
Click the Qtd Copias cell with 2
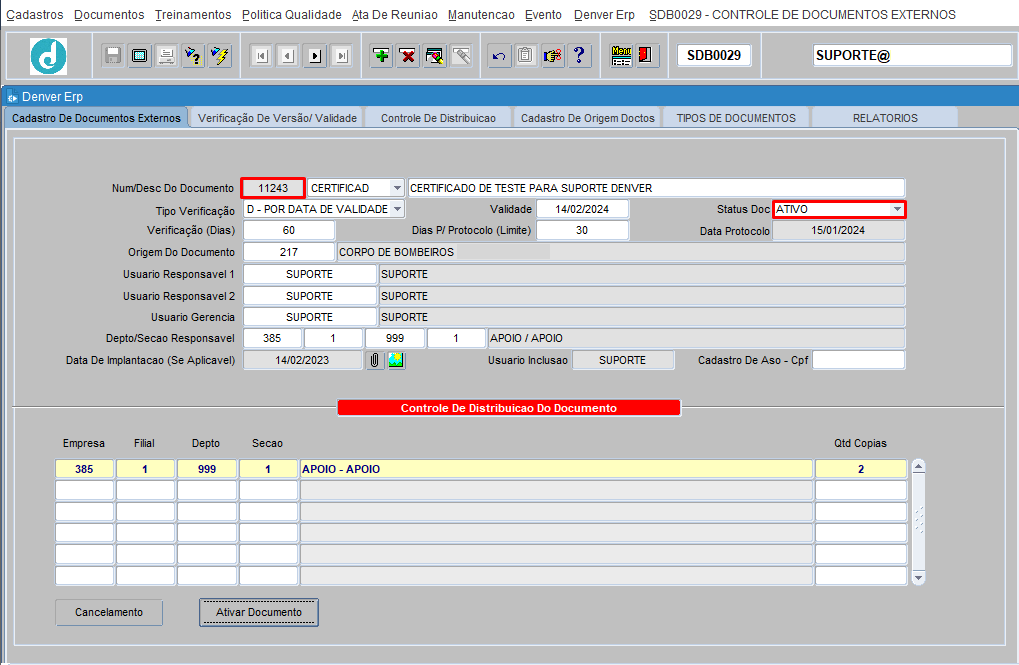(x=860, y=469)
